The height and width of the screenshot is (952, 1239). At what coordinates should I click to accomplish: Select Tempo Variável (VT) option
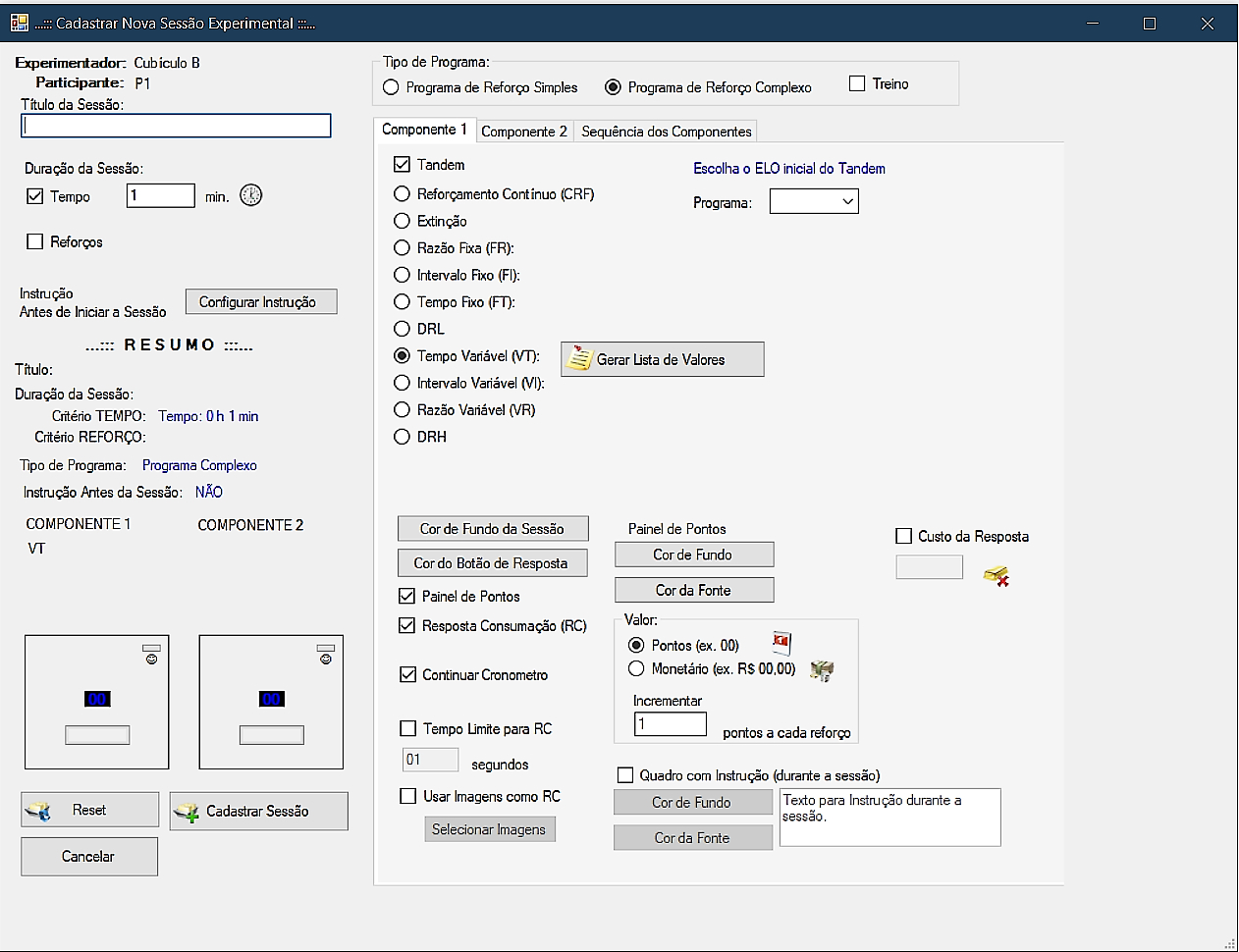tap(402, 356)
